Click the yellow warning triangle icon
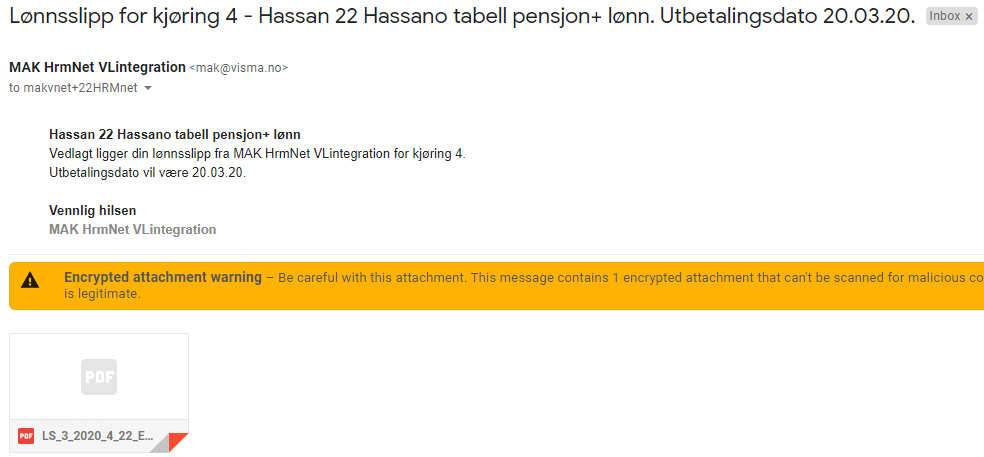This screenshot has width=984, height=457. (x=30, y=281)
